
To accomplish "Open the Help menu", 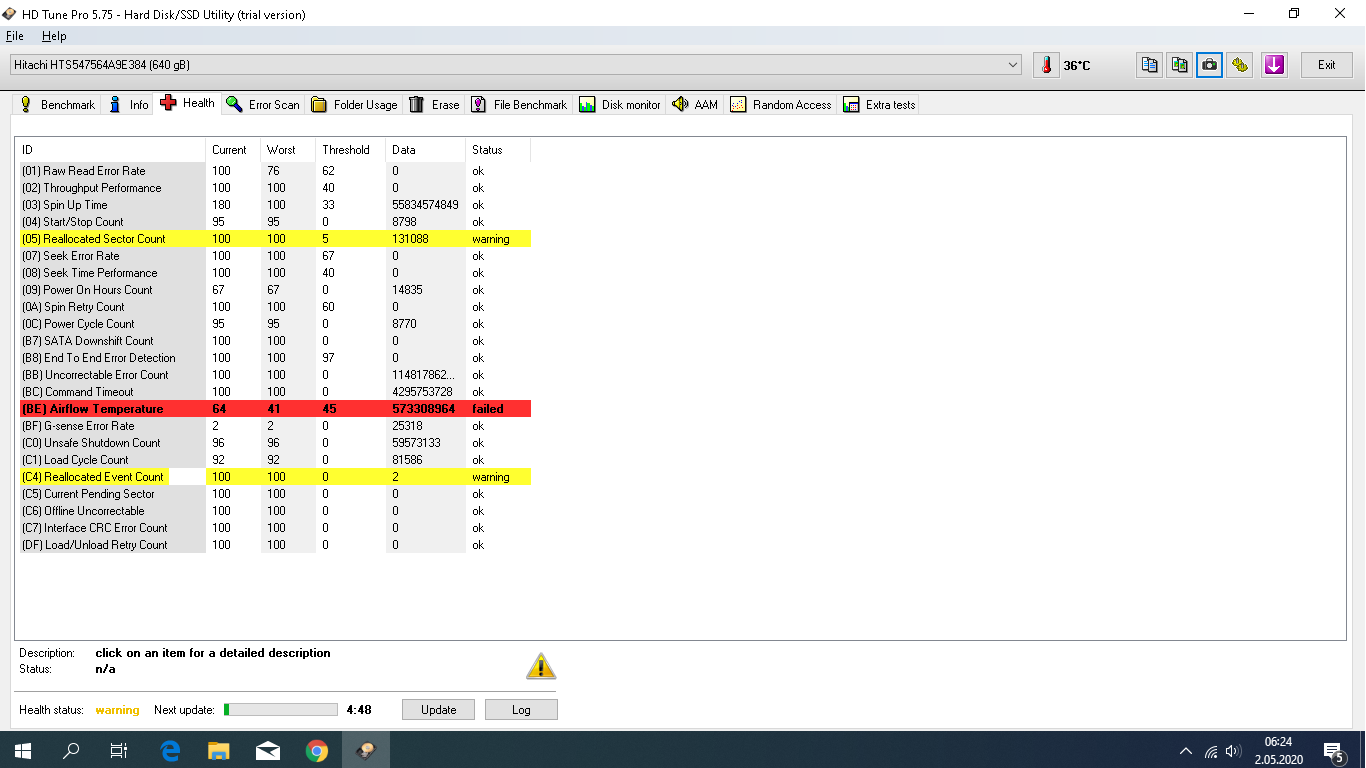I will (x=54, y=36).
